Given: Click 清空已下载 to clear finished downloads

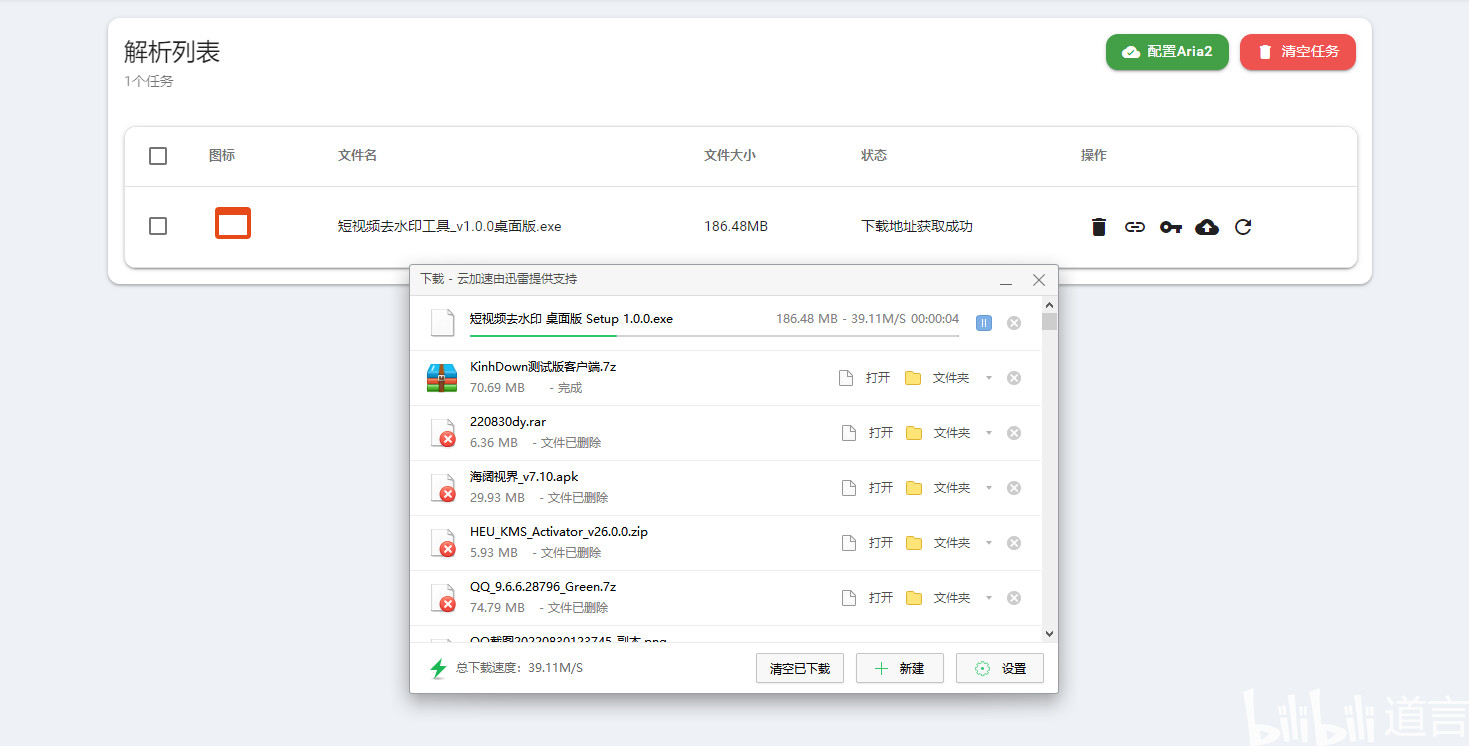Looking at the screenshot, I should coord(800,668).
